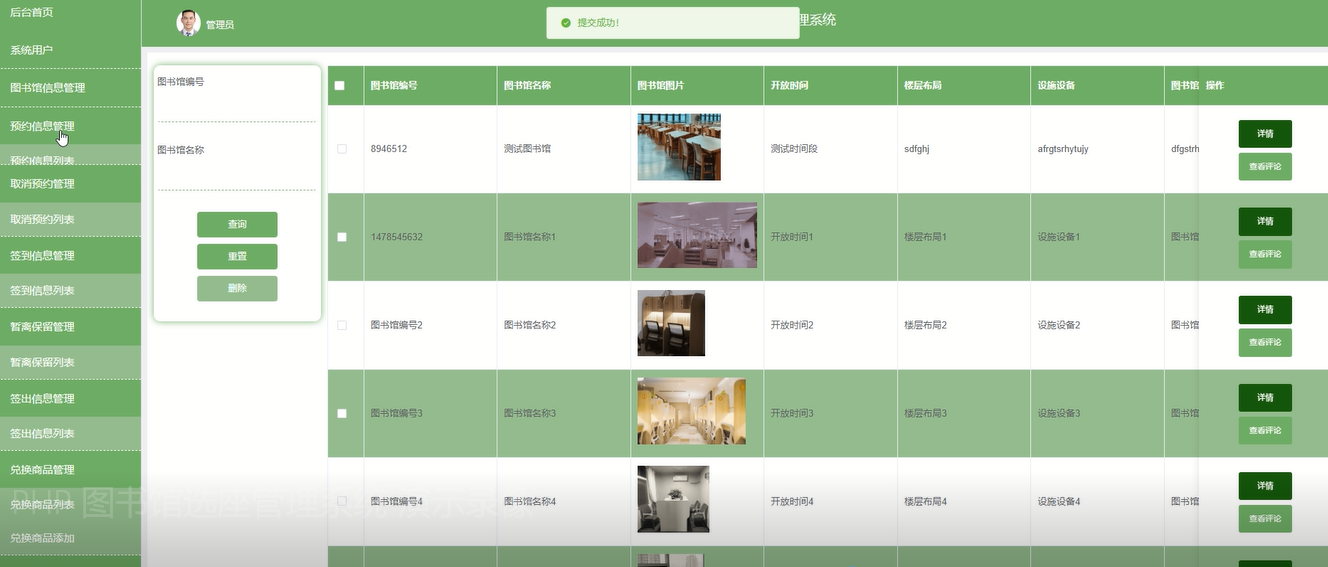Expand 签出信息管理 sidebar menu
This screenshot has width=1328, height=567.
70,399
